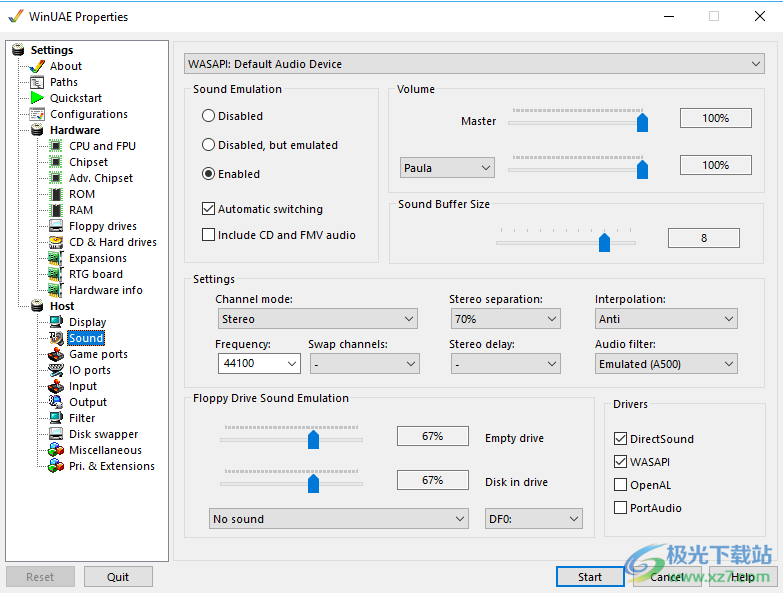Click the Configurations icon in tree
Viewport: 783px width, 593px height.
(x=37, y=114)
